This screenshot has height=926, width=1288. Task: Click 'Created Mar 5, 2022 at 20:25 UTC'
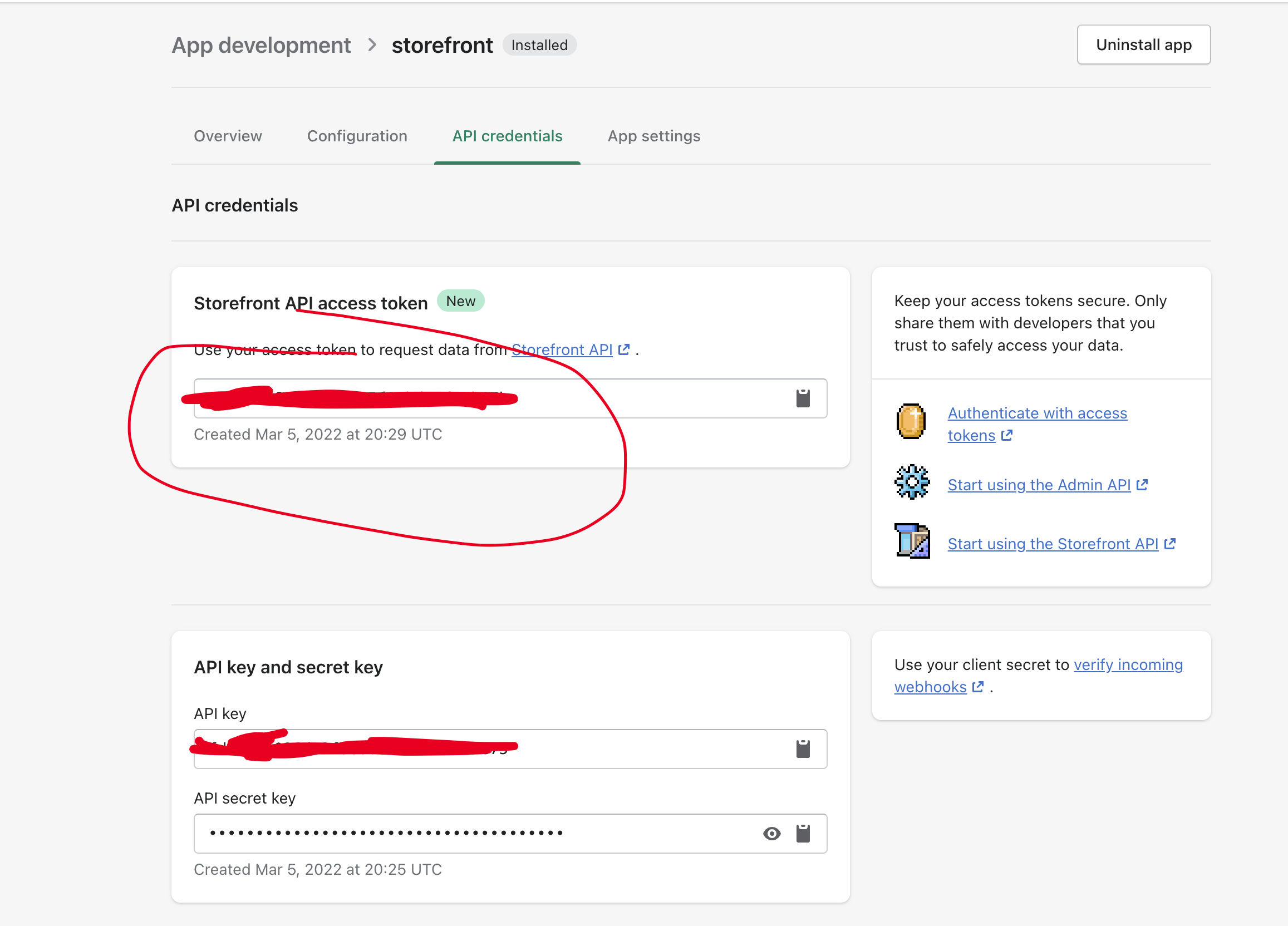tap(317, 869)
